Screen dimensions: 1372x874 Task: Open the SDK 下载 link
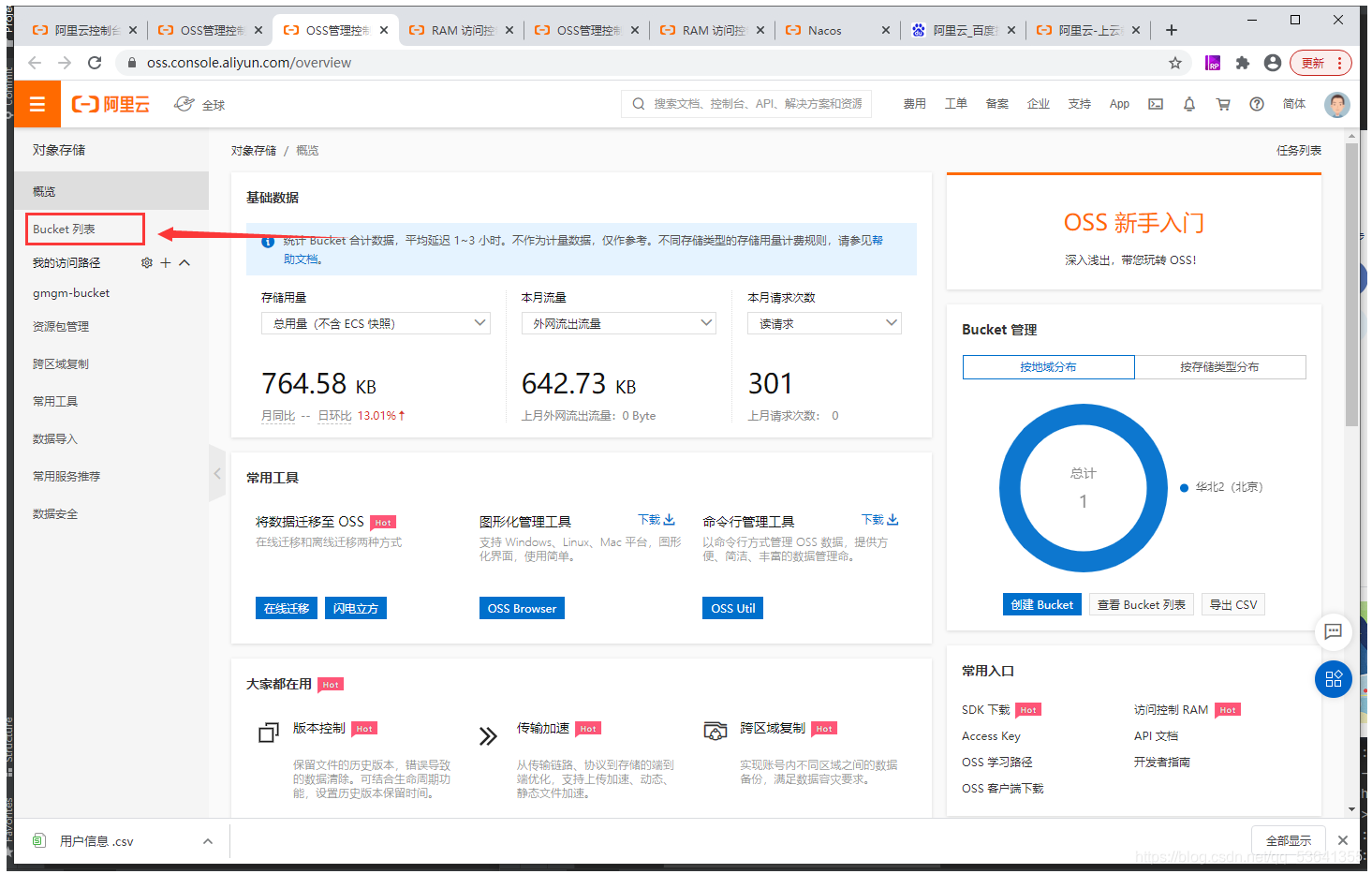[x=986, y=710]
